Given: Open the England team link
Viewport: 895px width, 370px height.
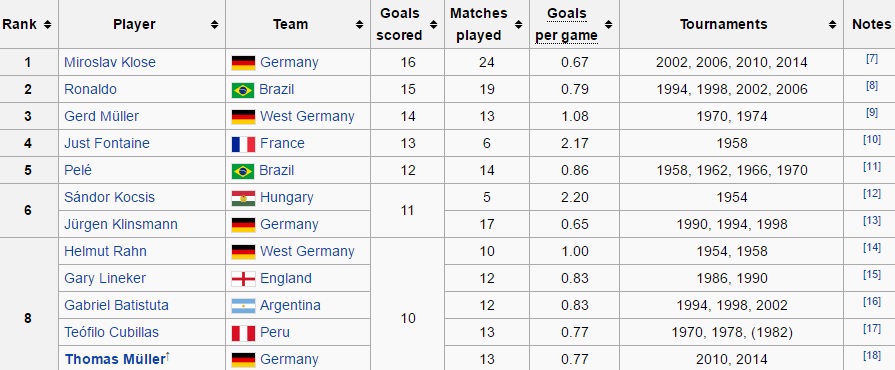Looking at the screenshot, I should click(x=286, y=279).
